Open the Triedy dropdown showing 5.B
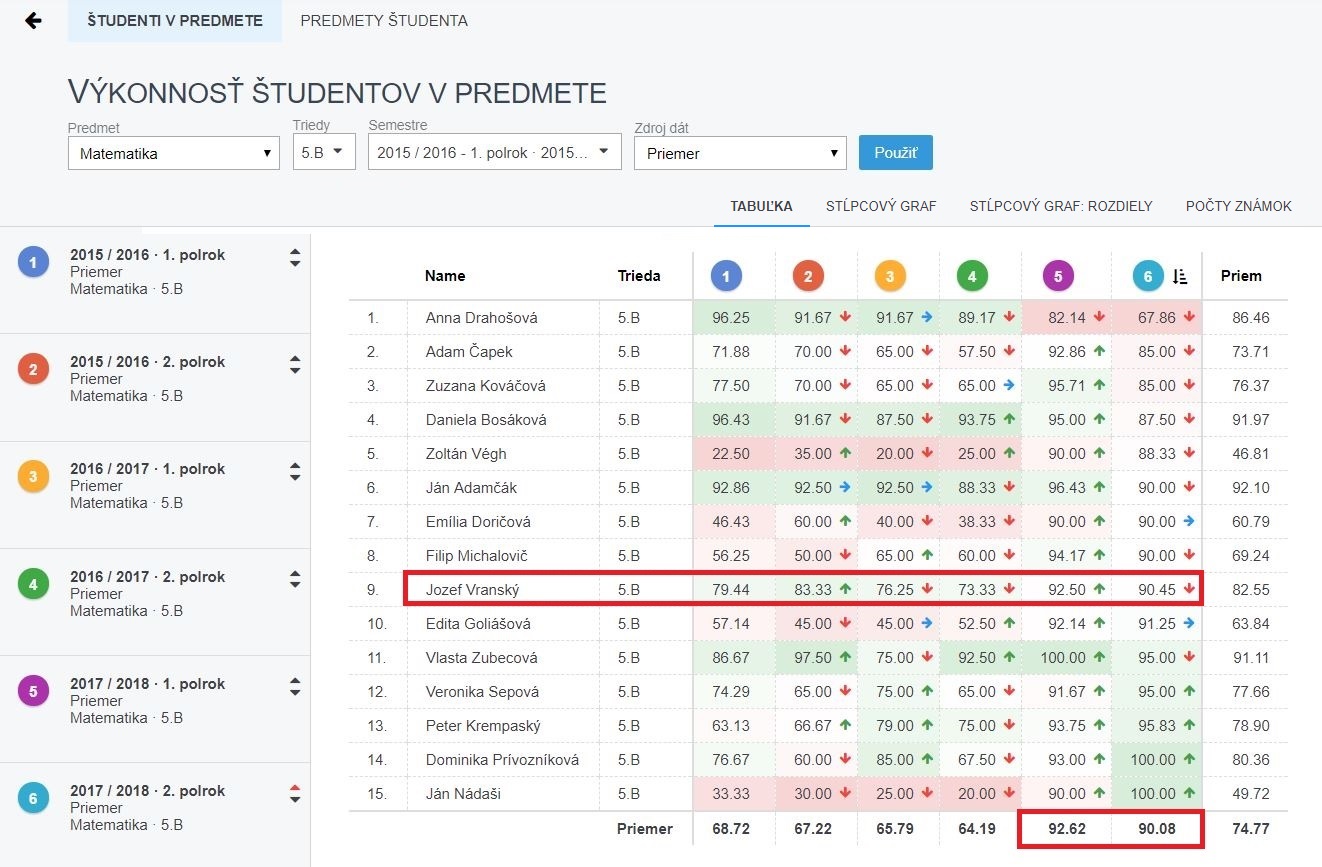The height and width of the screenshot is (867, 1322). [324, 152]
